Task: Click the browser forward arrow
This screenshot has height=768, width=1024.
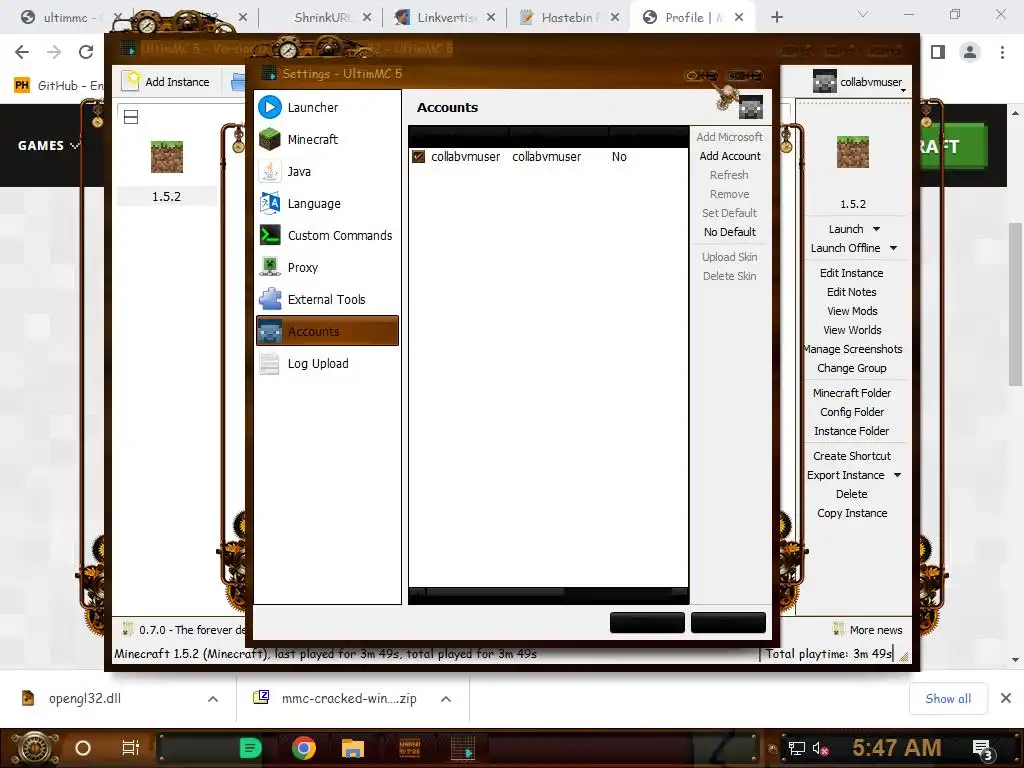Action: (54, 52)
